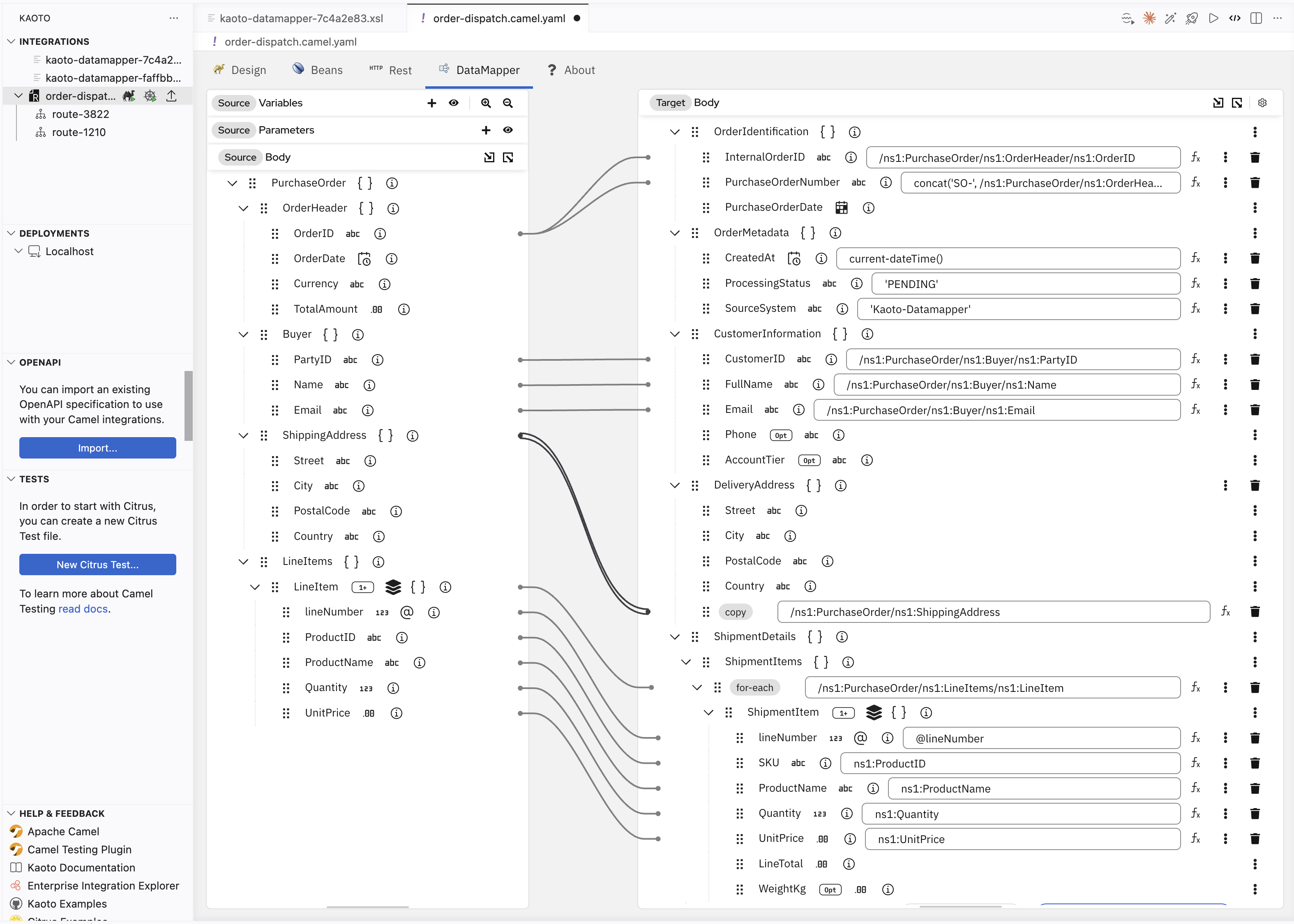
Task: Open kebab menu for SKU mapping
Action: click(x=1225, y=763)
